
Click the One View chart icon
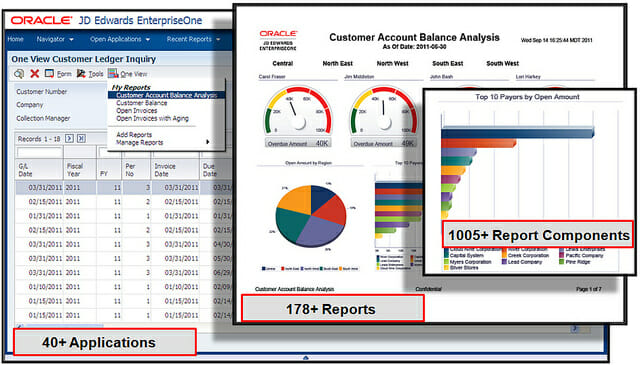[113, 73]
